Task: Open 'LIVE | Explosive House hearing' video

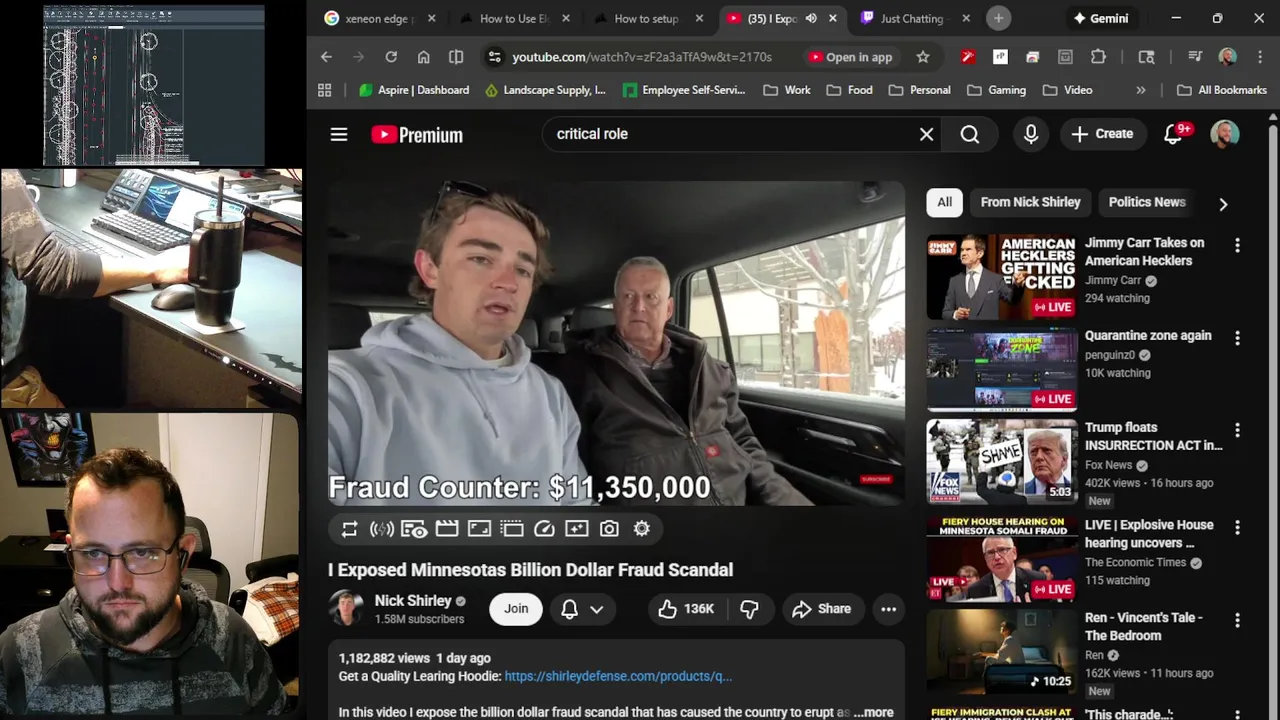Action: (1149, 534)
